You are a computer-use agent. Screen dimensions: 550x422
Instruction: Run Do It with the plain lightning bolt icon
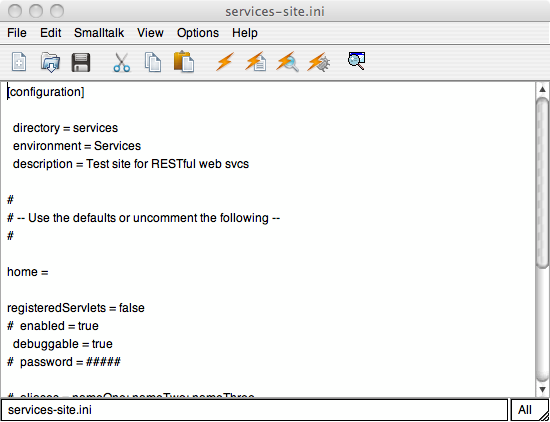click(x=224, y=62)
